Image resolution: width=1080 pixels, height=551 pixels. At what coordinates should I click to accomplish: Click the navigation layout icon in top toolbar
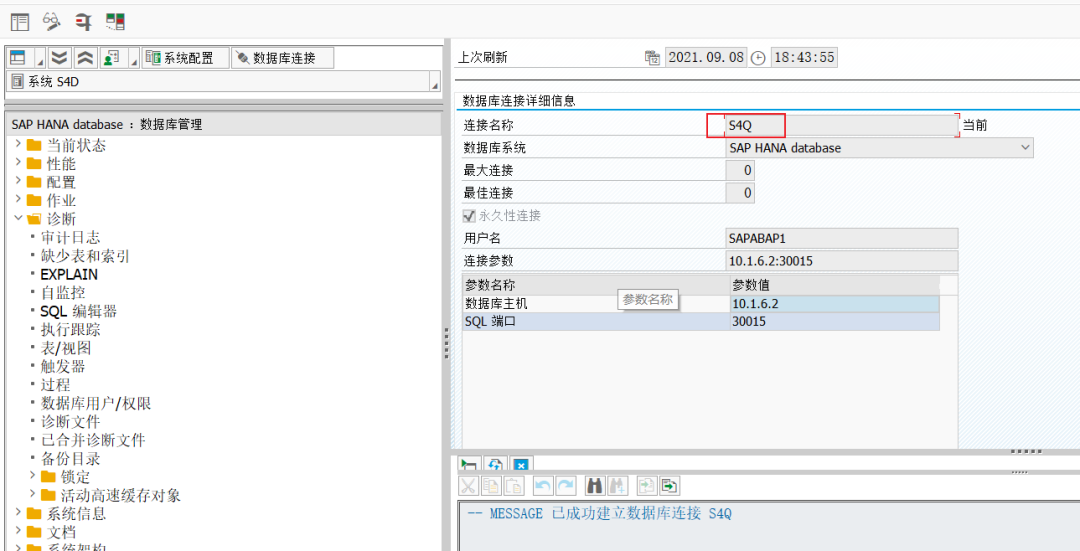coord(20,22)
